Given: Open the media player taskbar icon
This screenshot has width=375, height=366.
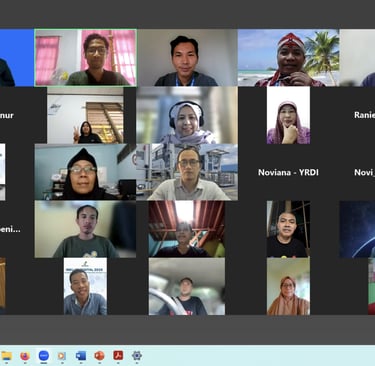Looking at the screenshot, I should point(62,356).
